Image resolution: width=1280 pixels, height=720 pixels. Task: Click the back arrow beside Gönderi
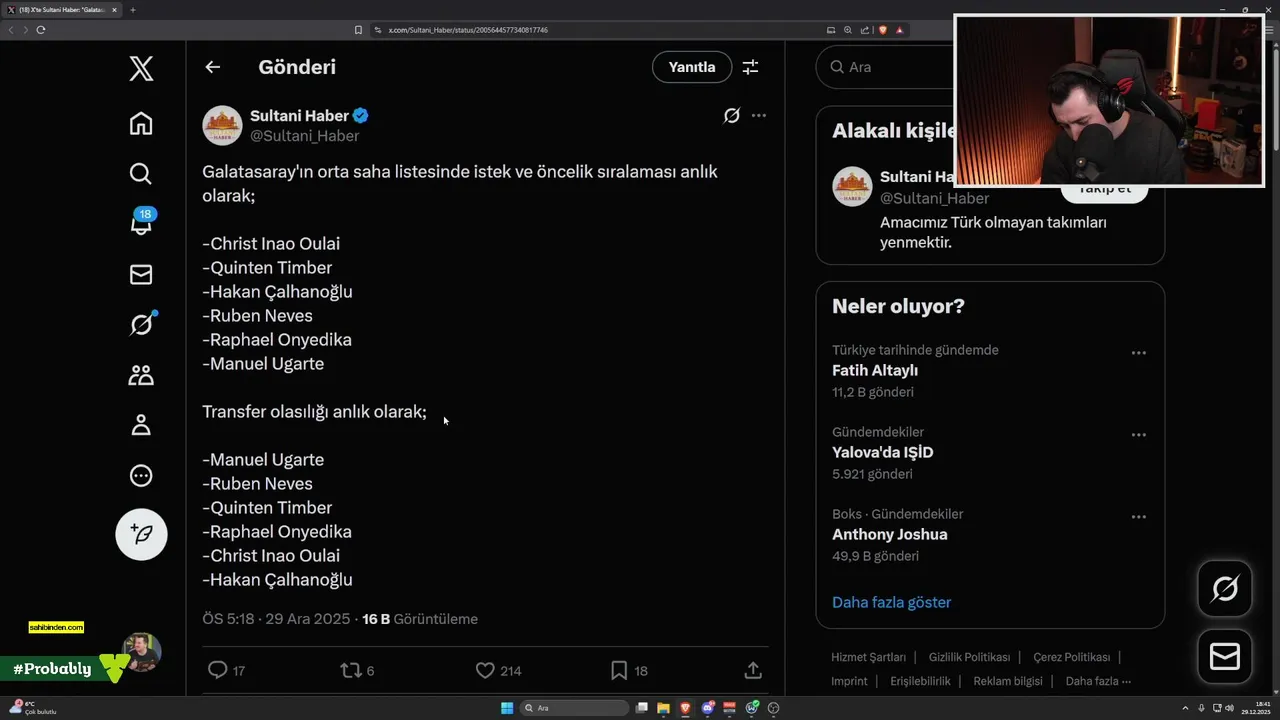click(x=212, y=67)
